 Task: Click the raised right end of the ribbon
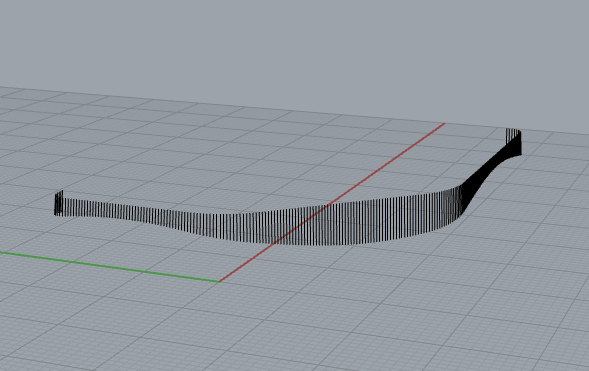coord(513,141)
